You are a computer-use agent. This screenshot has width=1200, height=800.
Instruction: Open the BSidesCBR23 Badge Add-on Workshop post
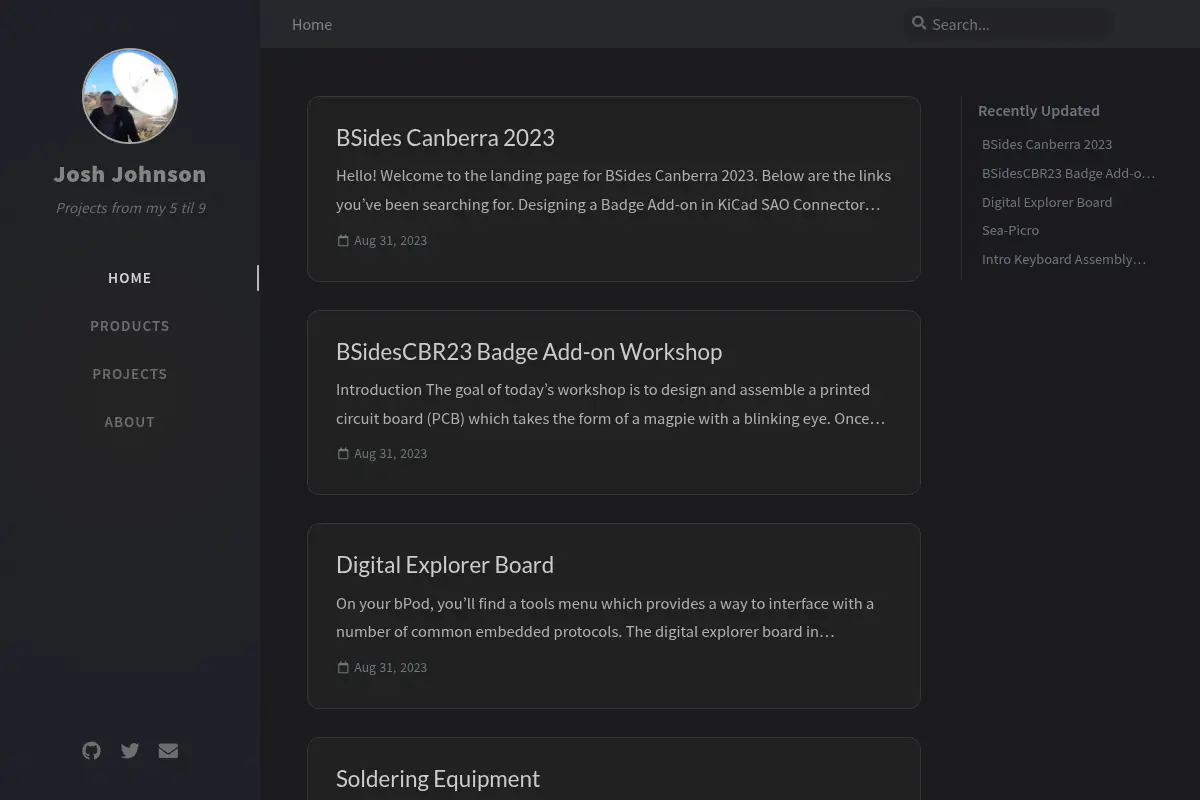tap(529, 352)
